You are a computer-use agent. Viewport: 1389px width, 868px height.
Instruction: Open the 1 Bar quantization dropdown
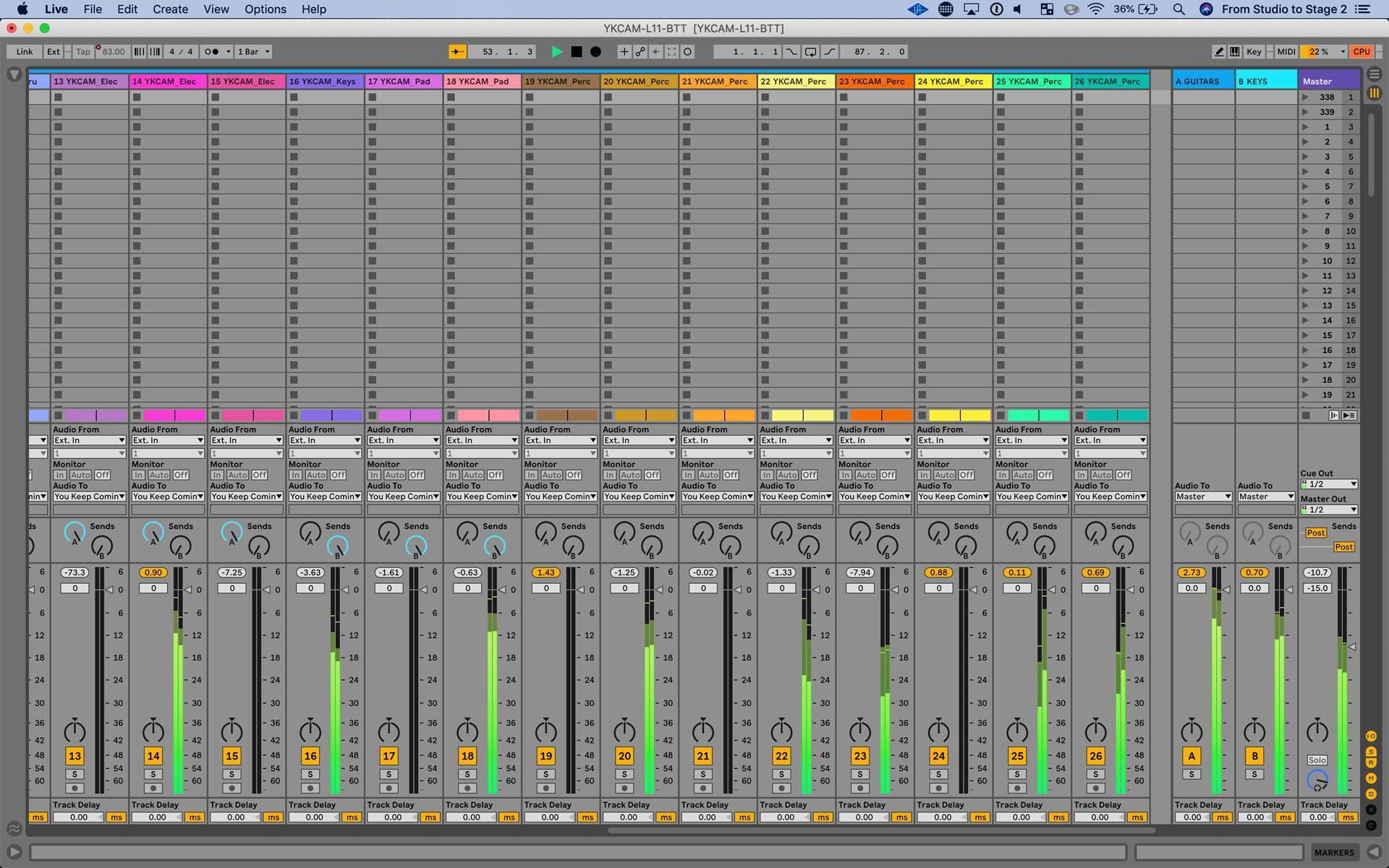(252, 51)
